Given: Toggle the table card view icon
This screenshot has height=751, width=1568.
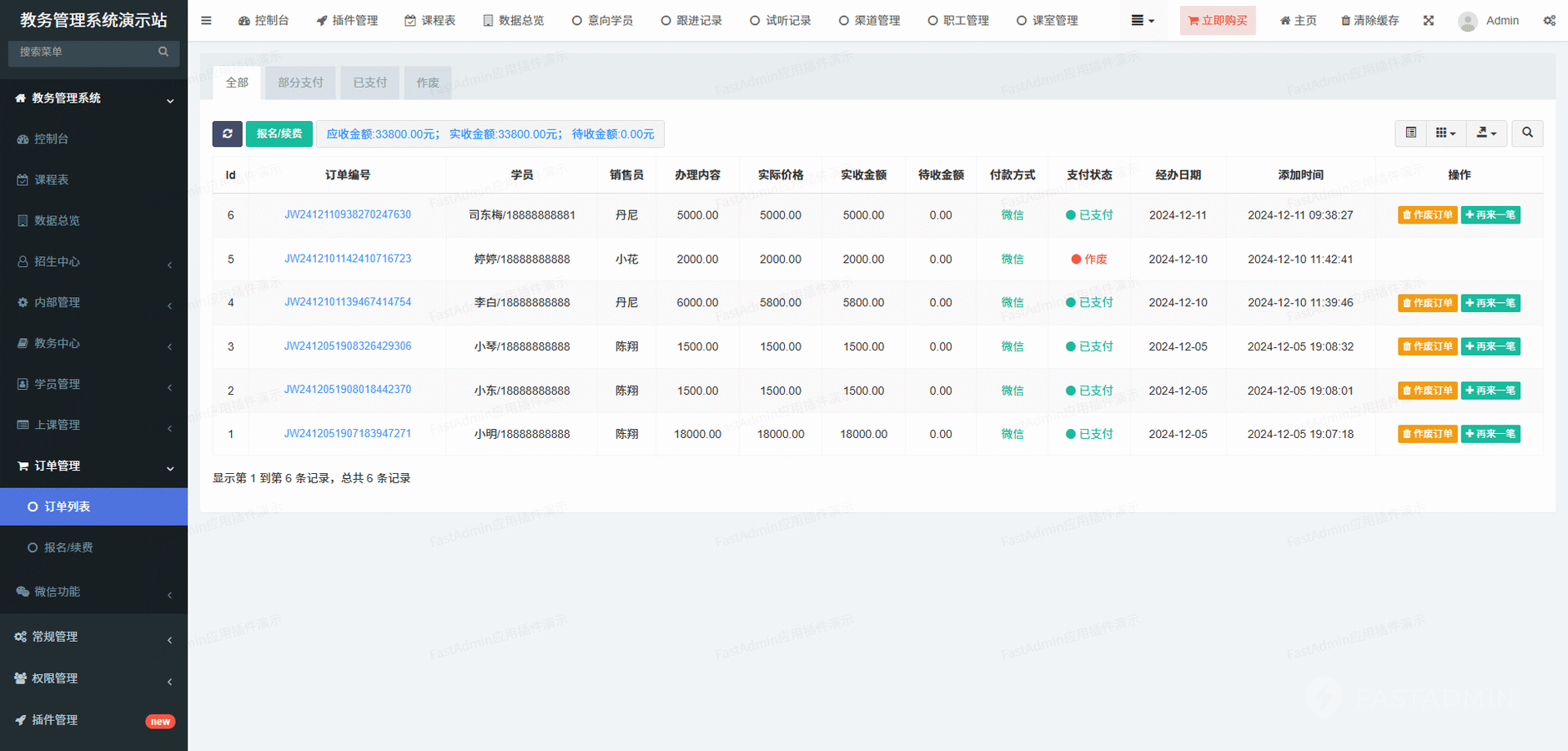Looking at the screenshot, I should (x=1410, y=134).
